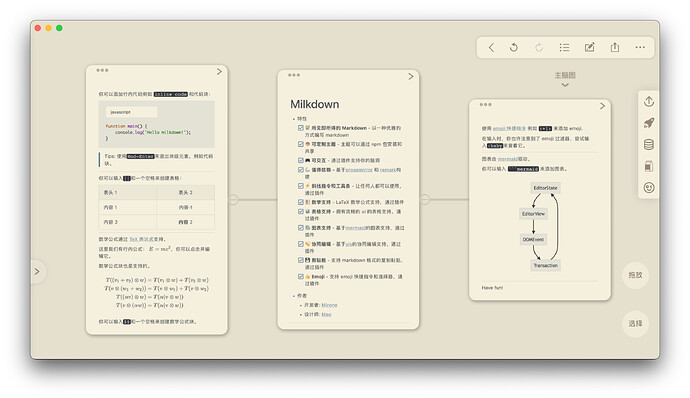This screenshot has width=690, height=398.
Task: Select the DOMEvent diagram node
Action: click(533, 240)
